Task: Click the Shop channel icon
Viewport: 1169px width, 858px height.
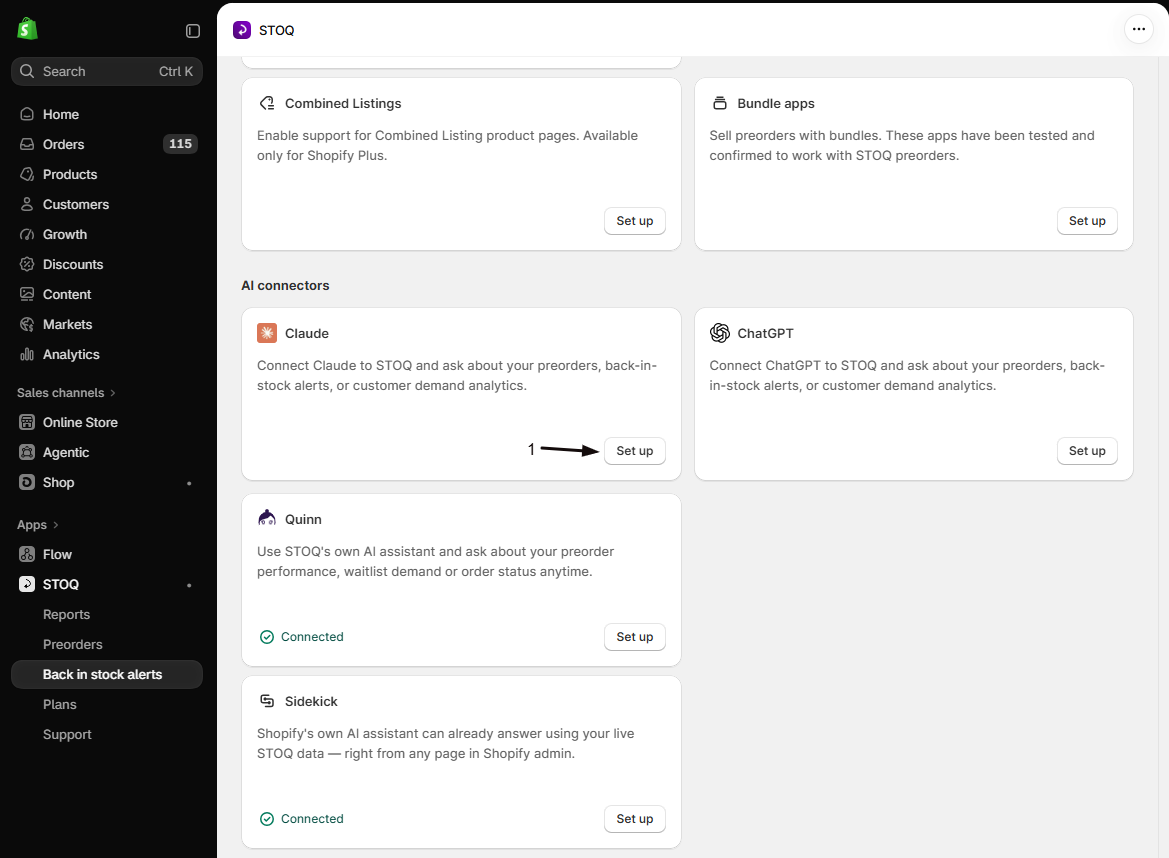Action: click(x=27, y=482)
